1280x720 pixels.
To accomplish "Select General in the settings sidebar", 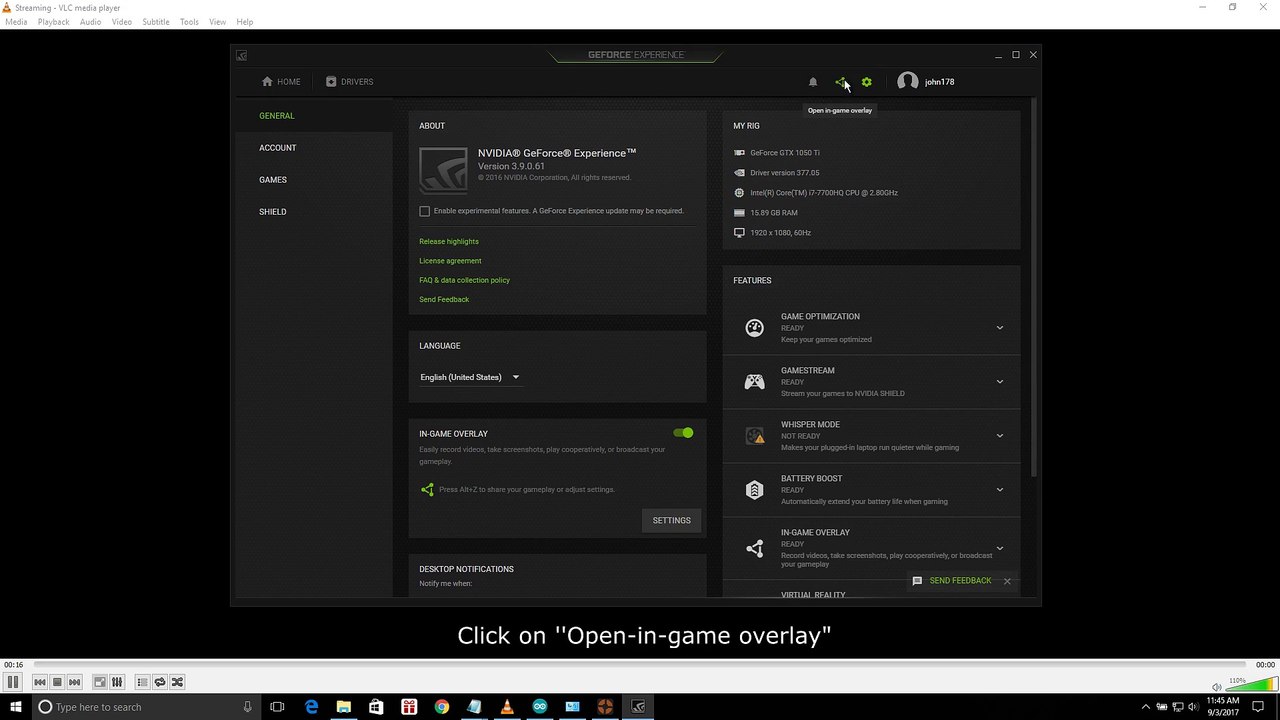I will click(x=277, y=116).
